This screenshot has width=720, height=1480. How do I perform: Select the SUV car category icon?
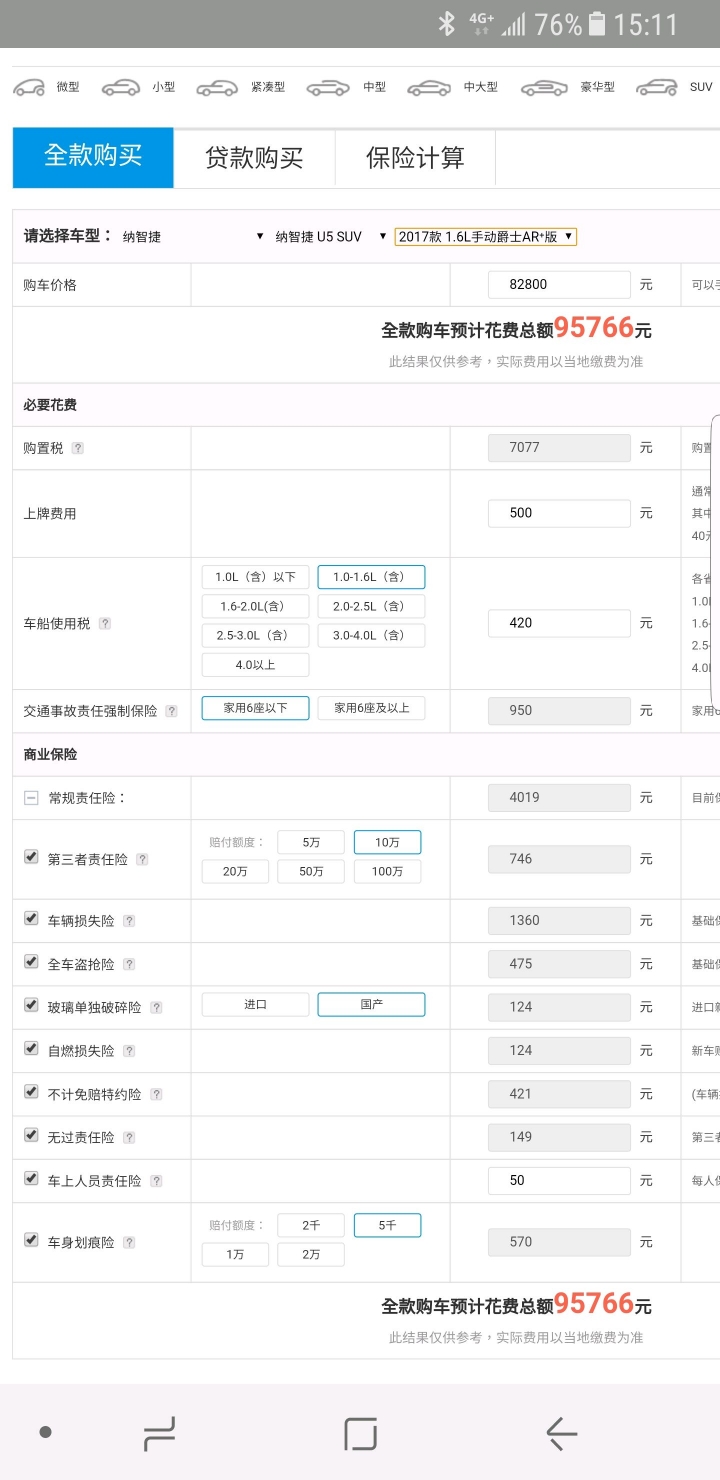coord(656,87)
